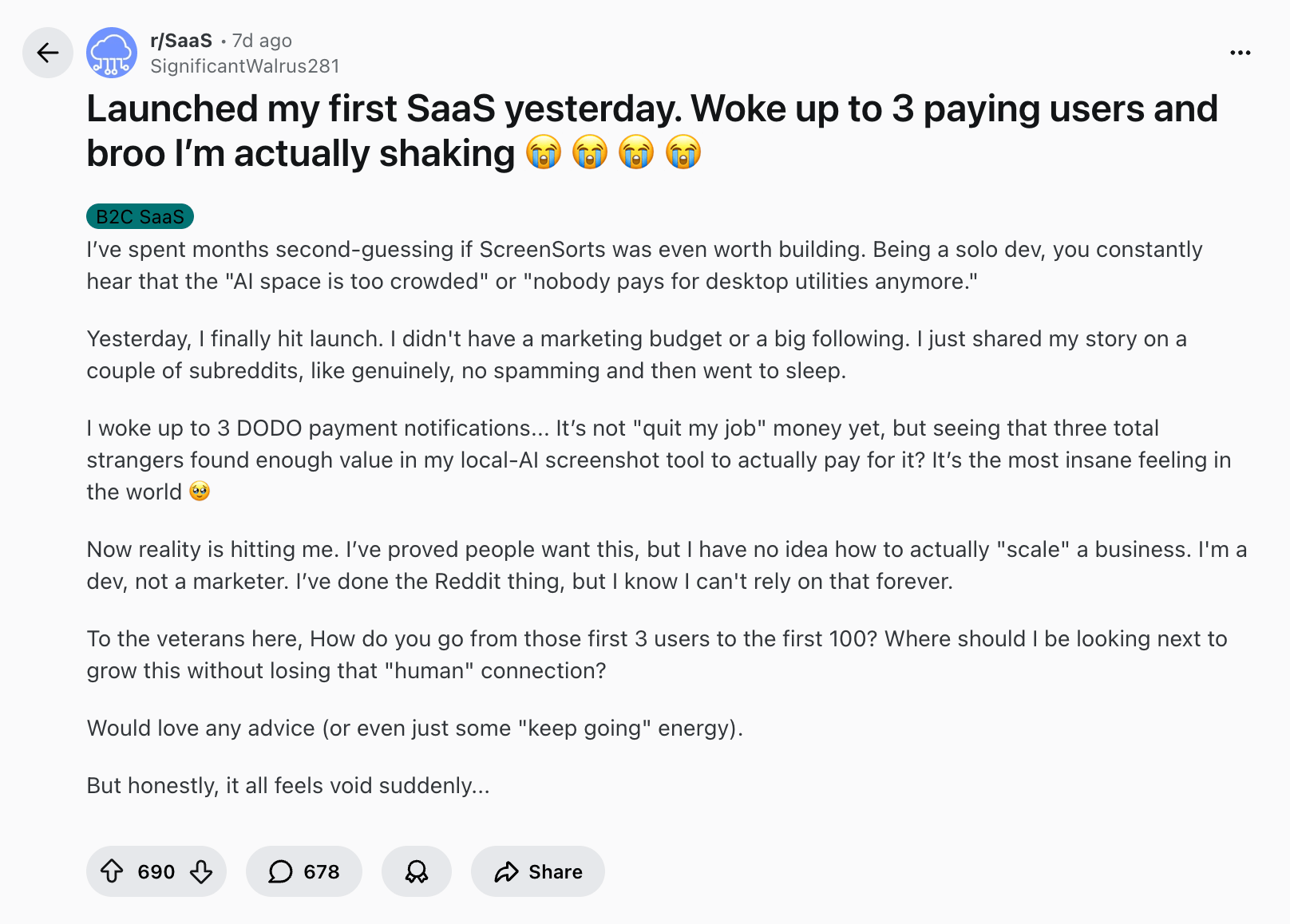Open the three-dot overflow menu

pos(1241,53)
